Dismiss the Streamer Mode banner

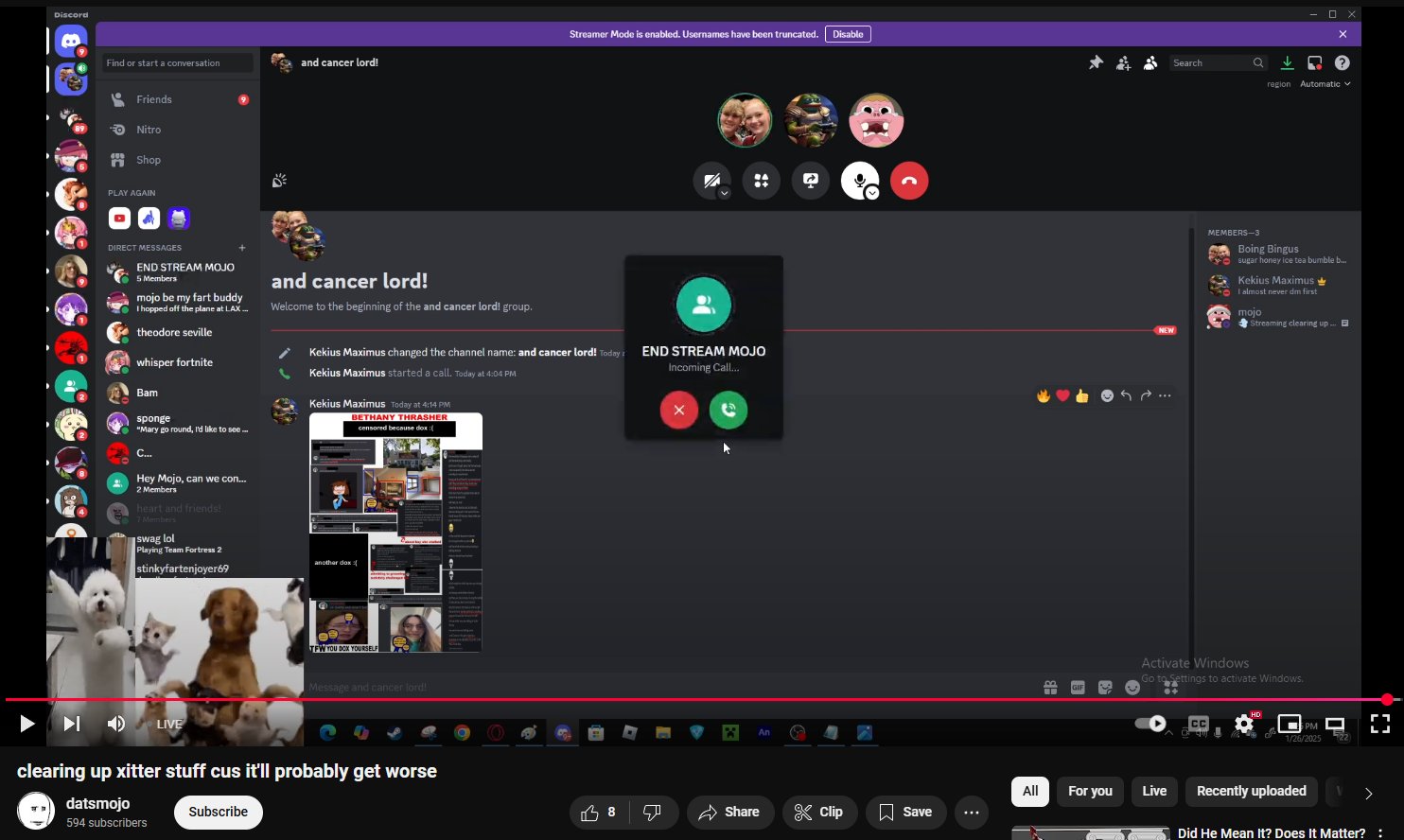point(1343,34)
